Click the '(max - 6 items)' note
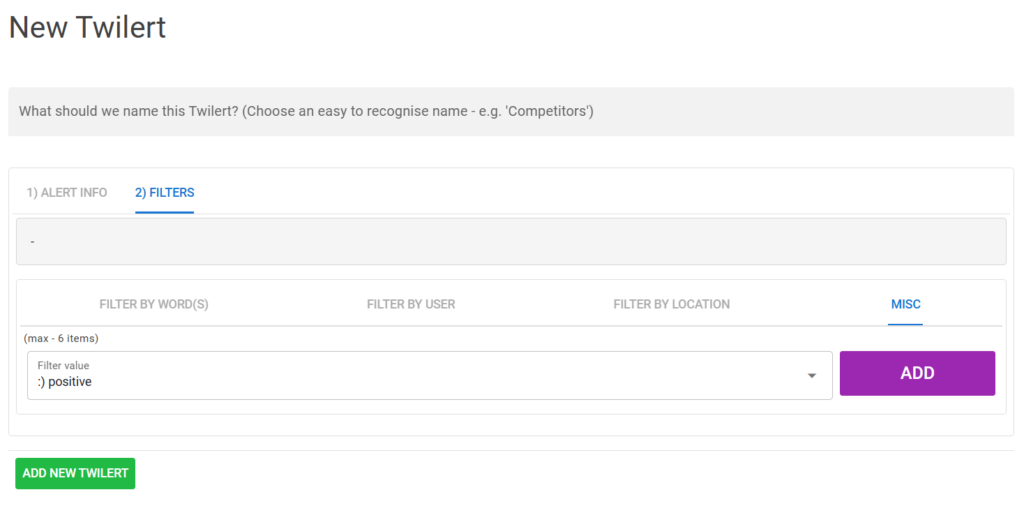This screenshot has width=1024, height=506. [61, 338]
